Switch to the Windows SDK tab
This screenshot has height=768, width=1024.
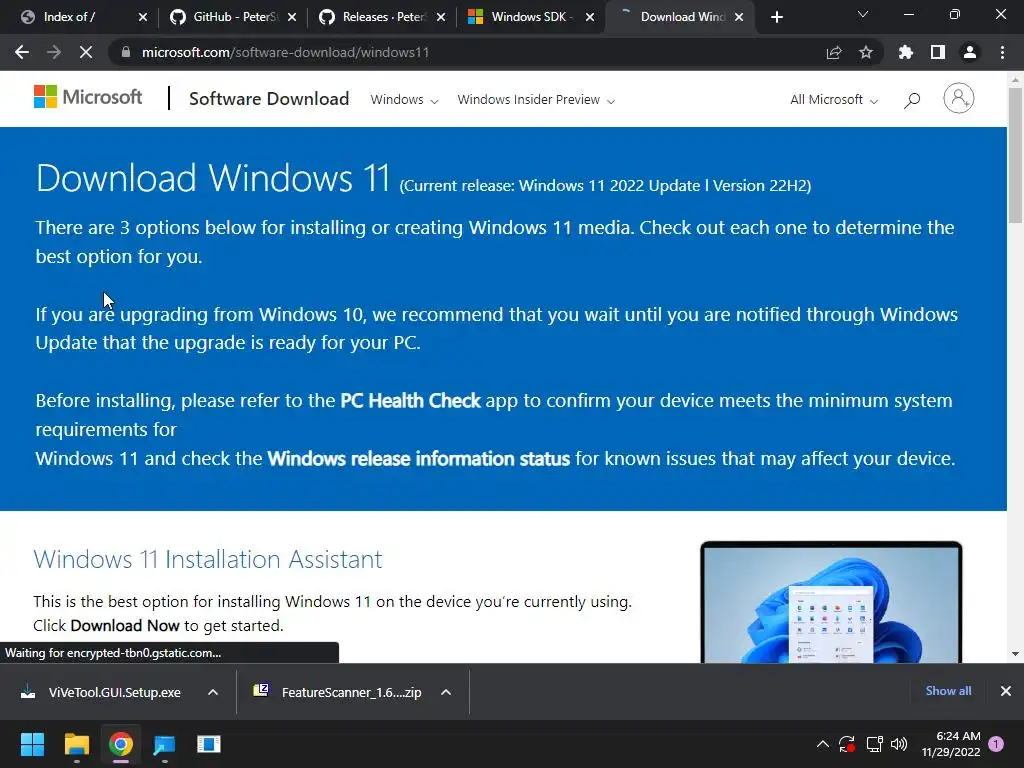coord(531,17)
